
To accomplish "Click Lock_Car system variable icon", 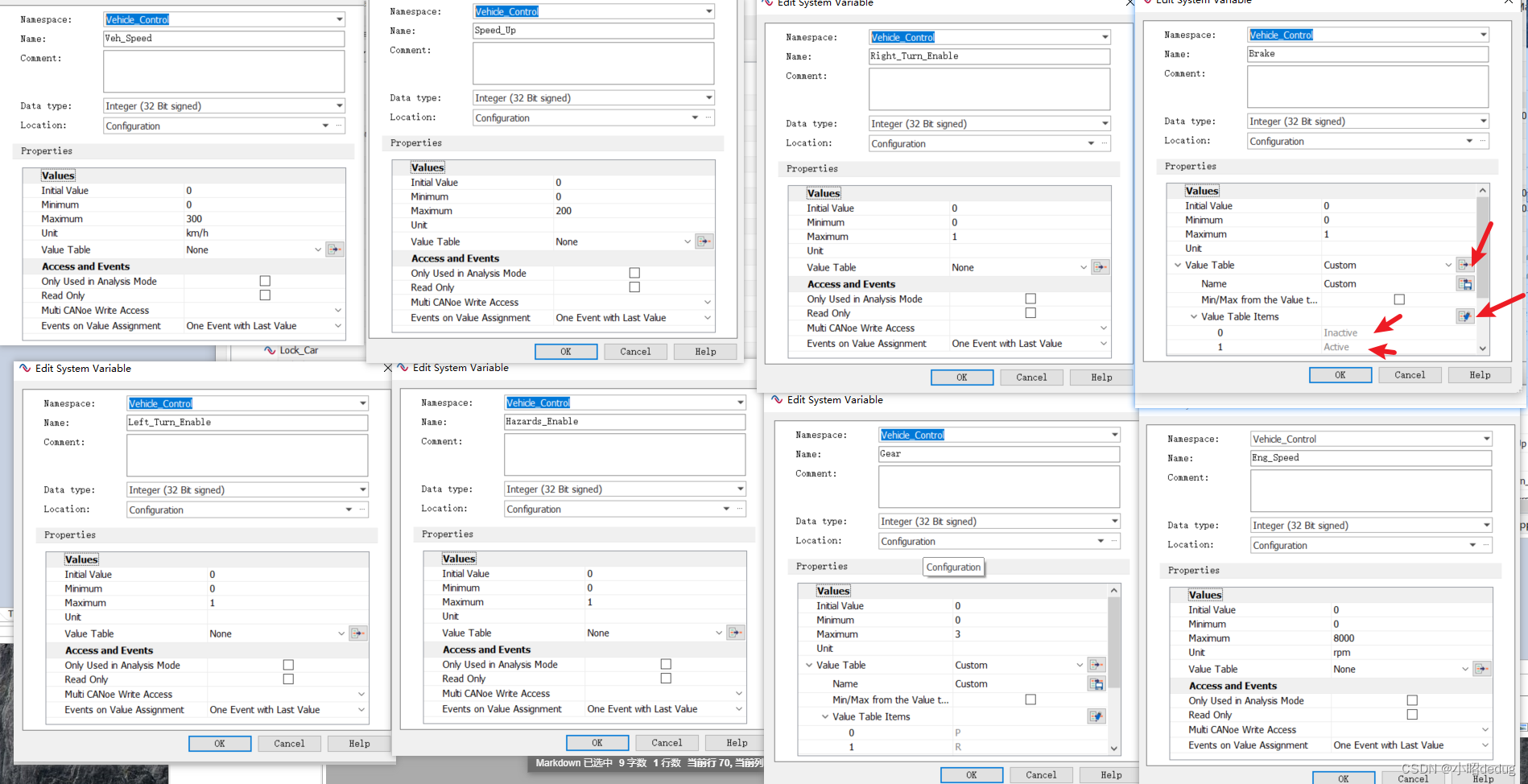I will pyautogui.click(x=270, y=350).
